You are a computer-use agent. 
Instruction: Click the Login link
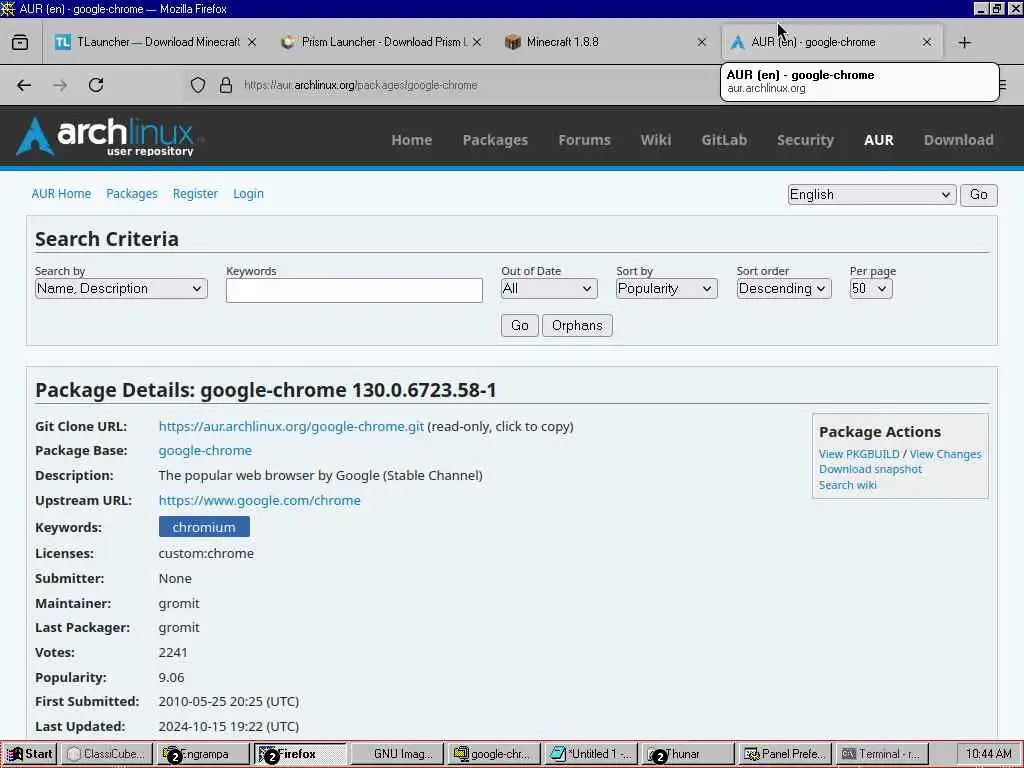(x=248, y=193)
